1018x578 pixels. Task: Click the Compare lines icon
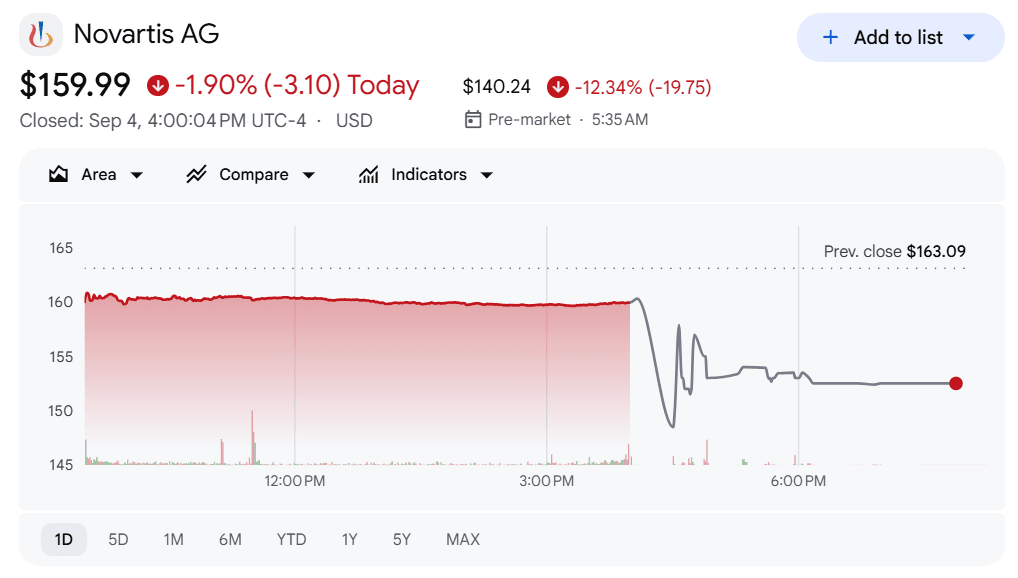(x=196, y=174)
